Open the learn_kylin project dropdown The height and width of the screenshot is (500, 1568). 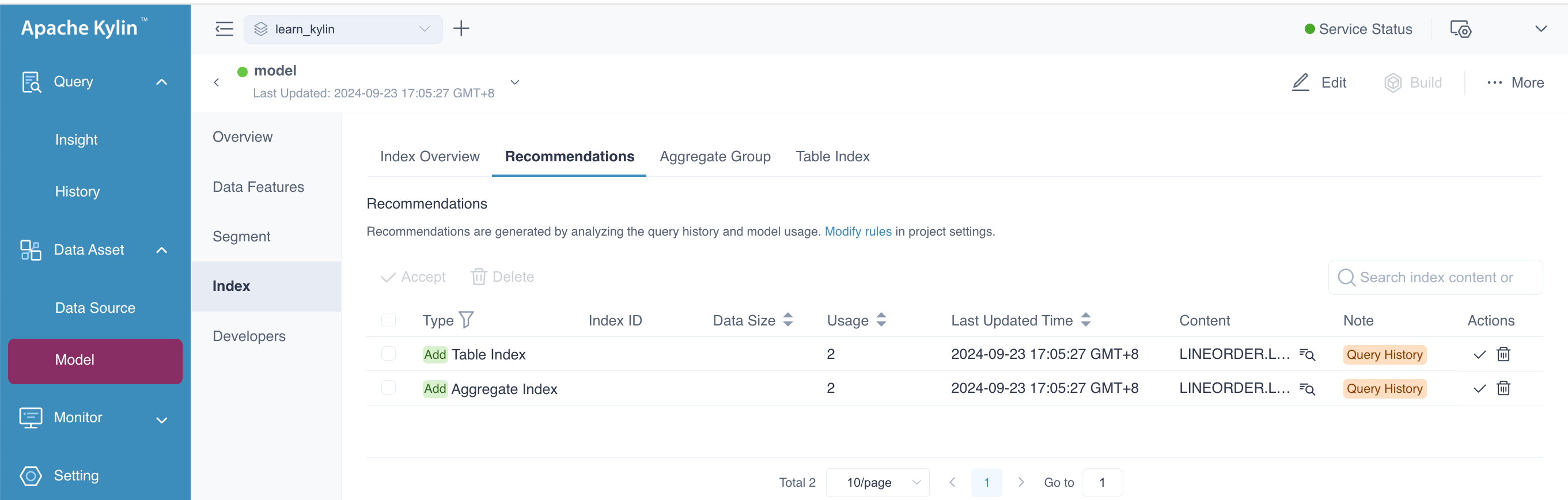click(343, 29)
